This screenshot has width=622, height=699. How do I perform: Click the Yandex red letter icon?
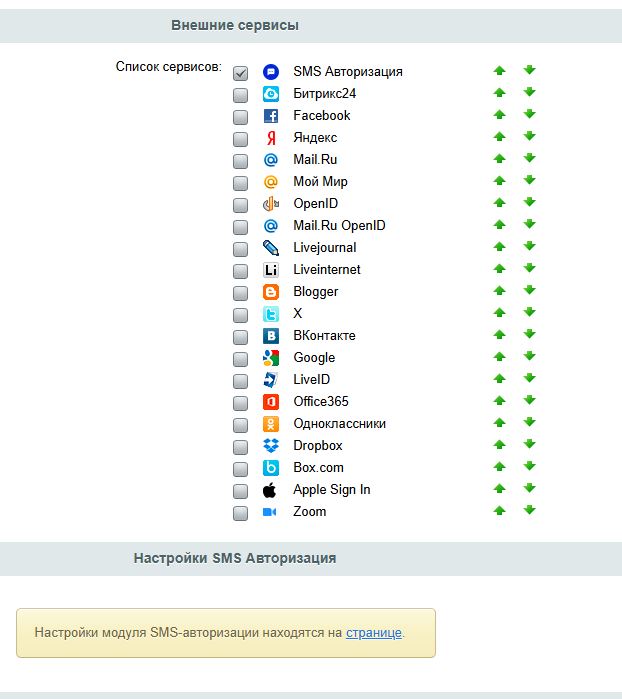click(270, 138)
